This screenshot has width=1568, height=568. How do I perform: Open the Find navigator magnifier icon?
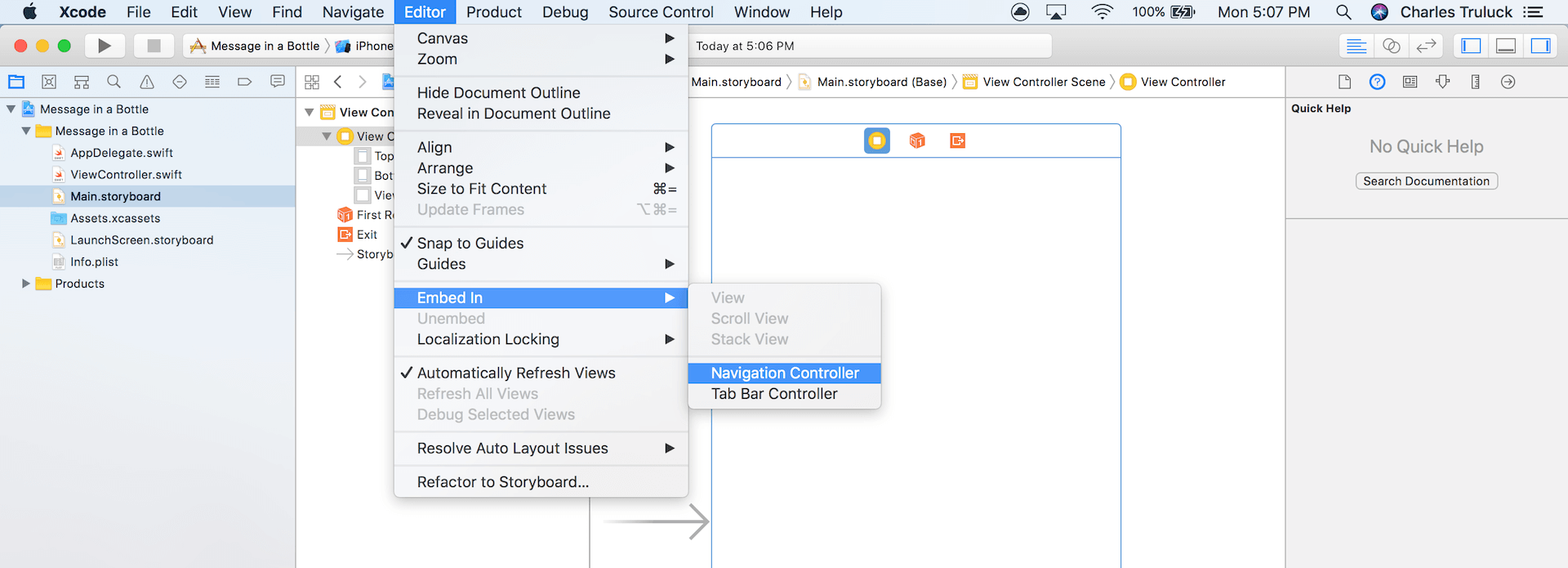[114, 82]
